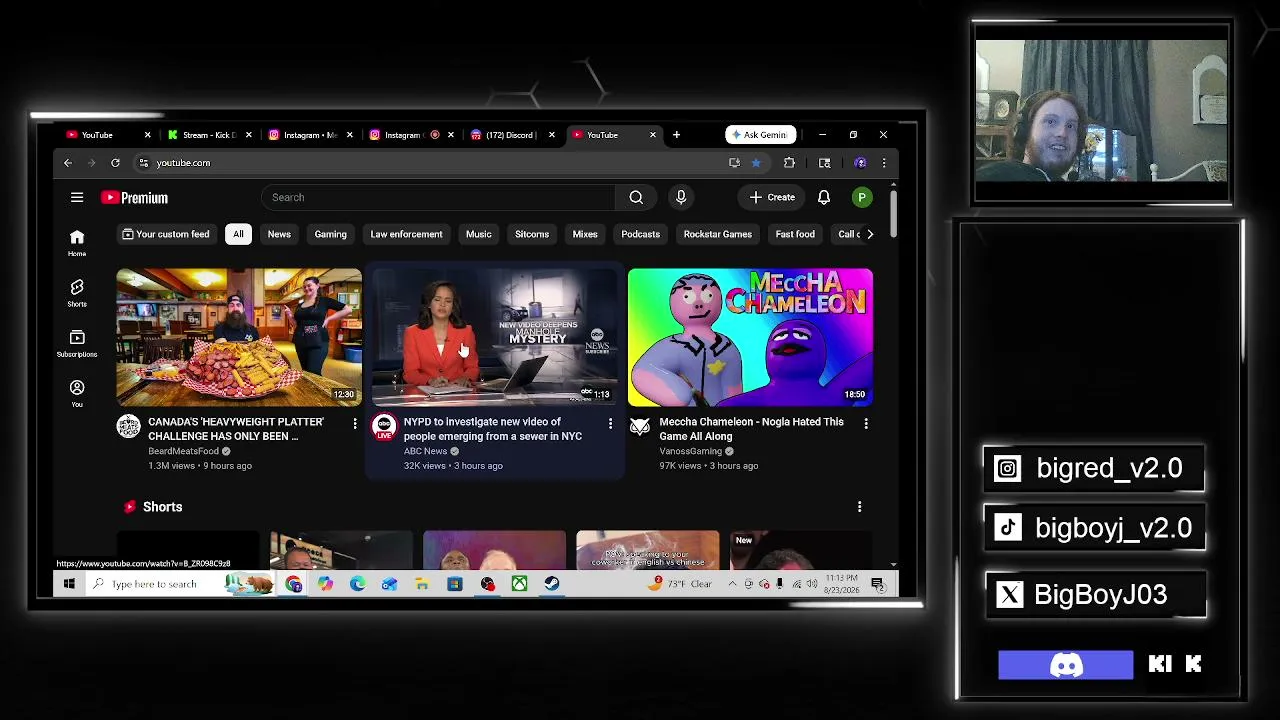Open Subscriptions from the sidebar
This screenshot has width=1280, height=720.
77,343
